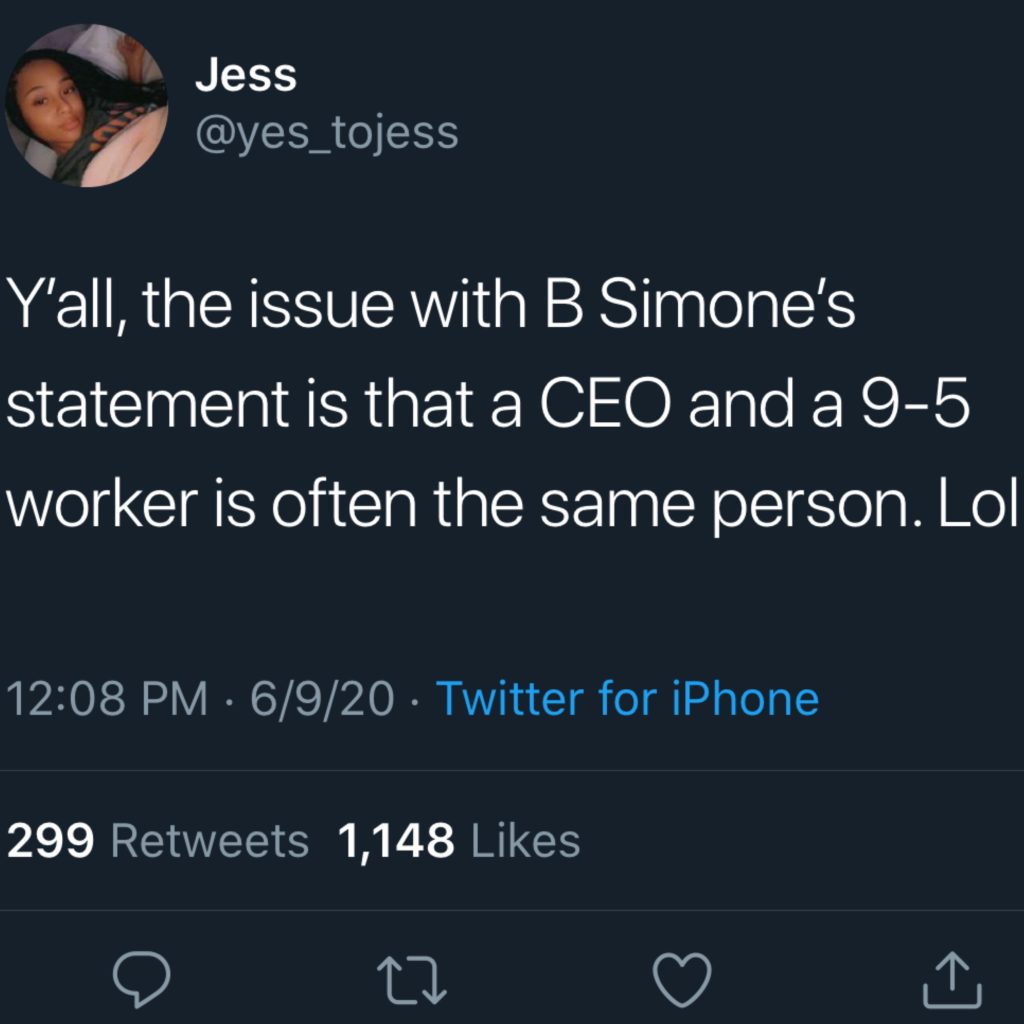Viewport: 1024px width, 1024px height.
Task: Tap the reply speech bubble icon
Action: point(141,978)
